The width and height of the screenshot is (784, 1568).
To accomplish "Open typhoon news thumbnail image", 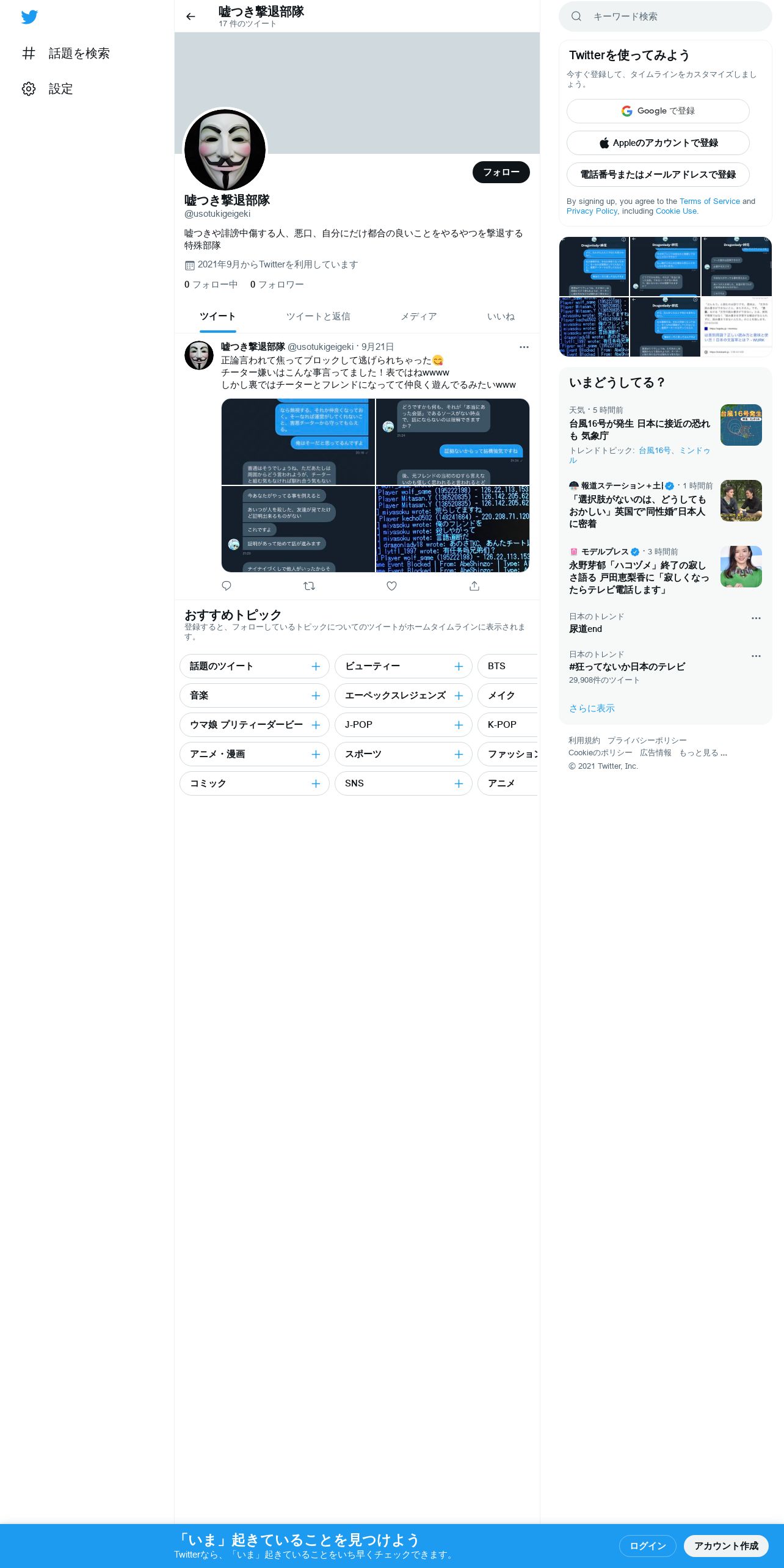I will (741, 425).
